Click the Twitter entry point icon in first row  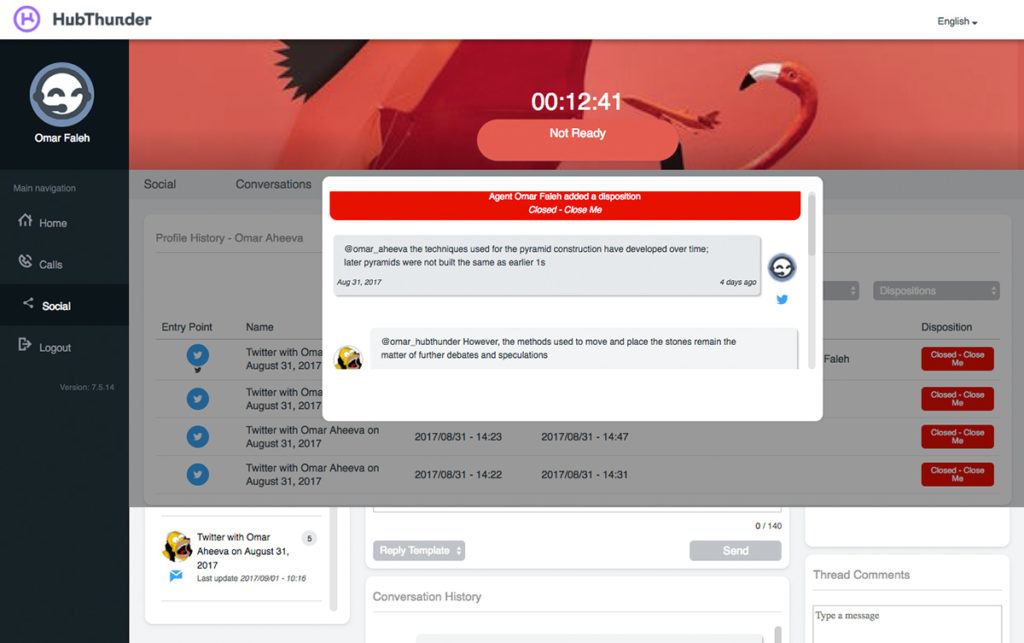(198, 354)
